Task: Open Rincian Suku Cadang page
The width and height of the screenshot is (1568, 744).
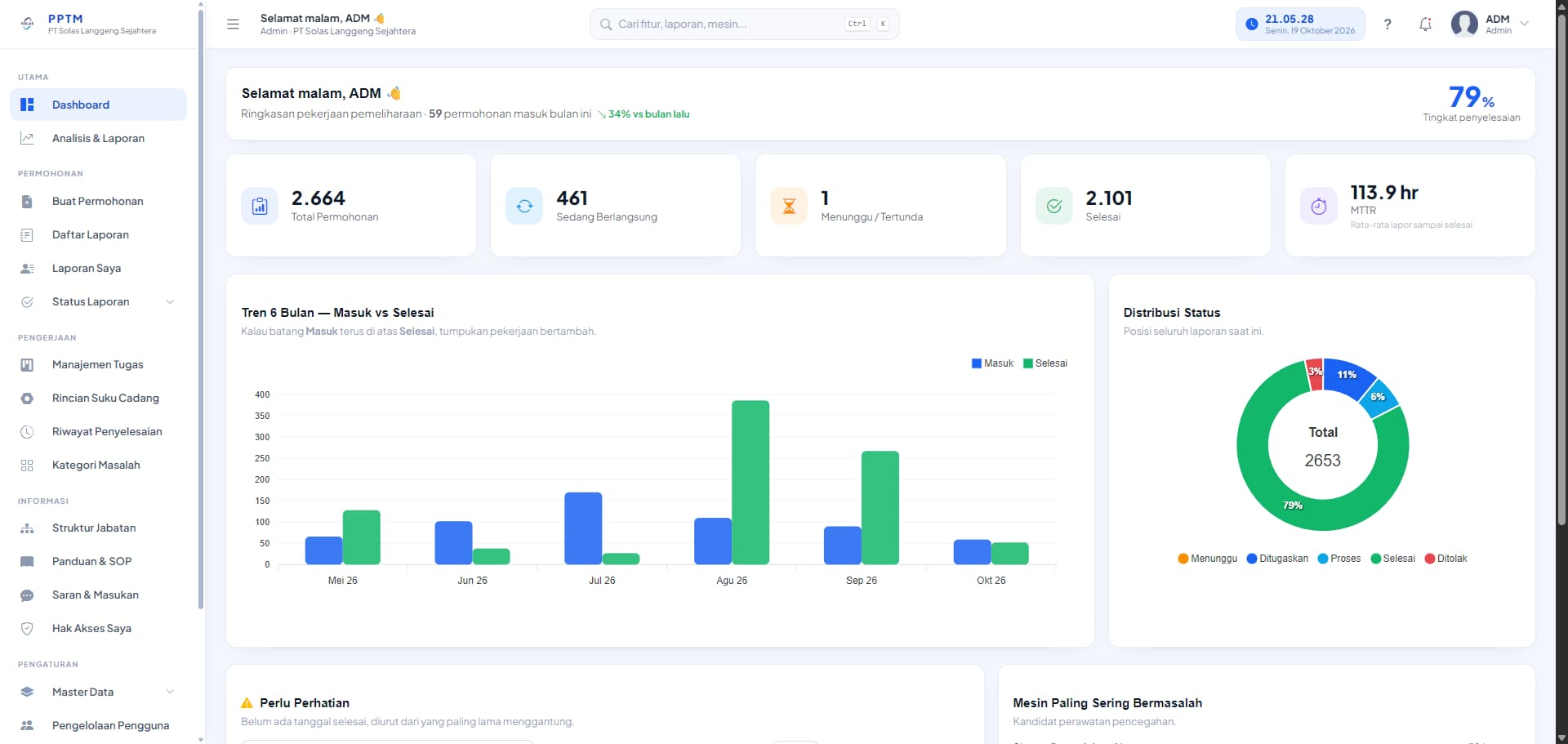Action: pos(98,398)
